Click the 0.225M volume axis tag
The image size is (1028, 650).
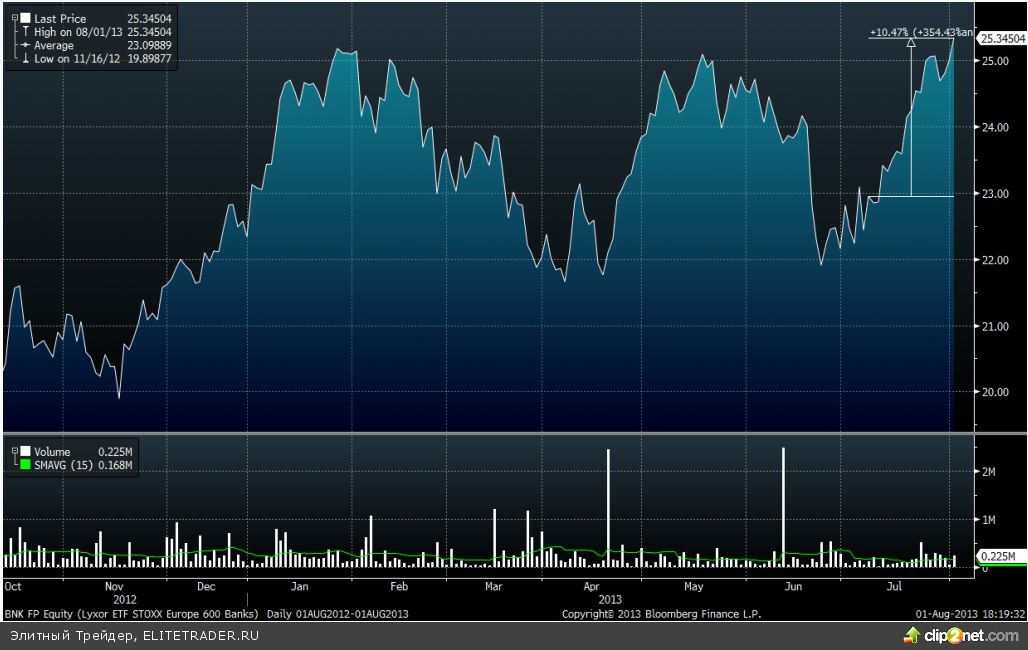click(997, 556)
